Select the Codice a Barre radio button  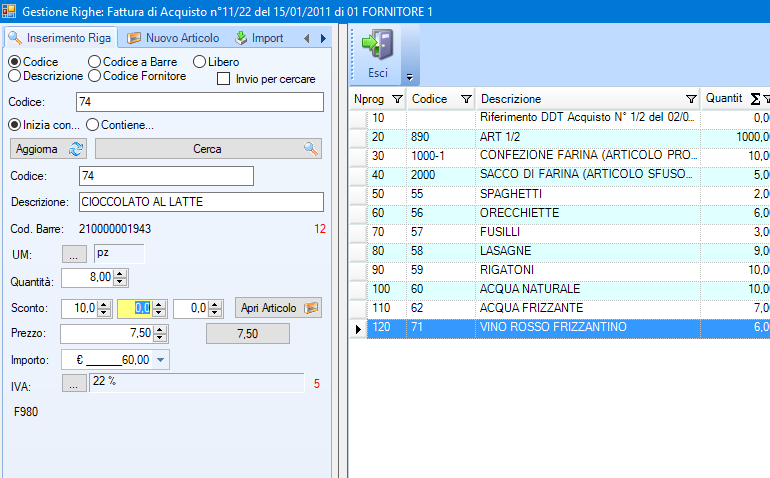coord(95,62)
